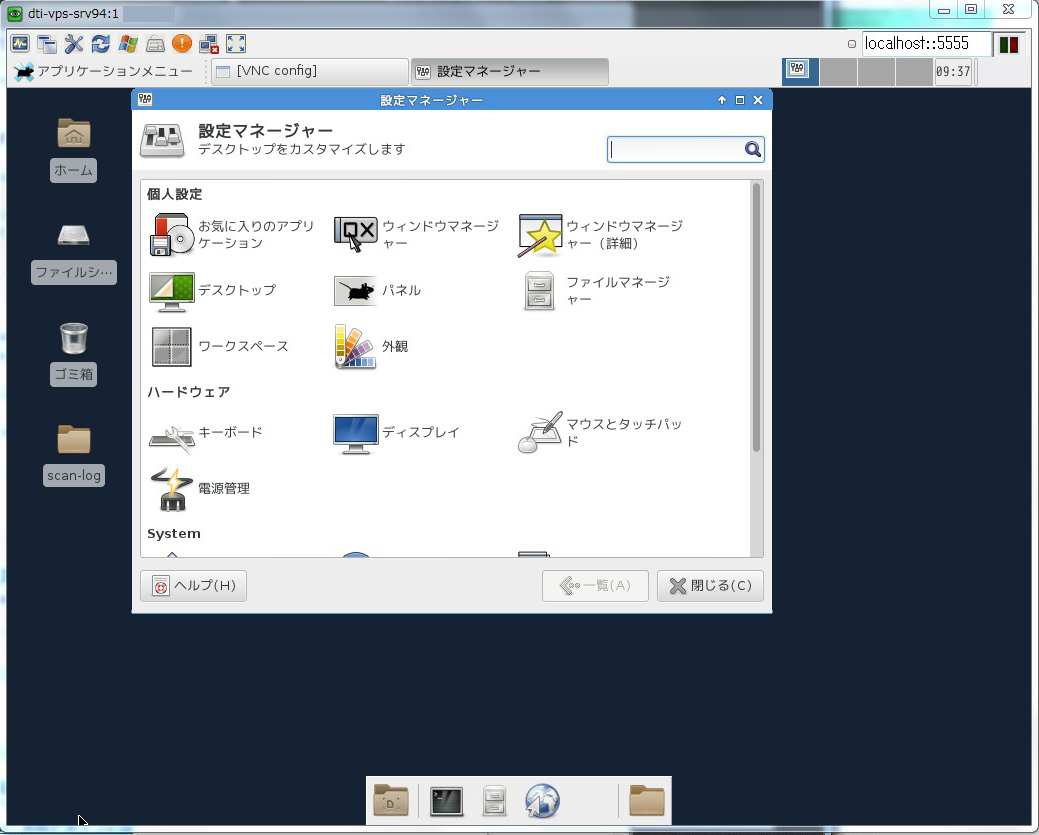The width and height of the screenshot is (1039, 835).
Task: Click the VNC viewer refresh screen icon
Action: click(x=101, y=44)
